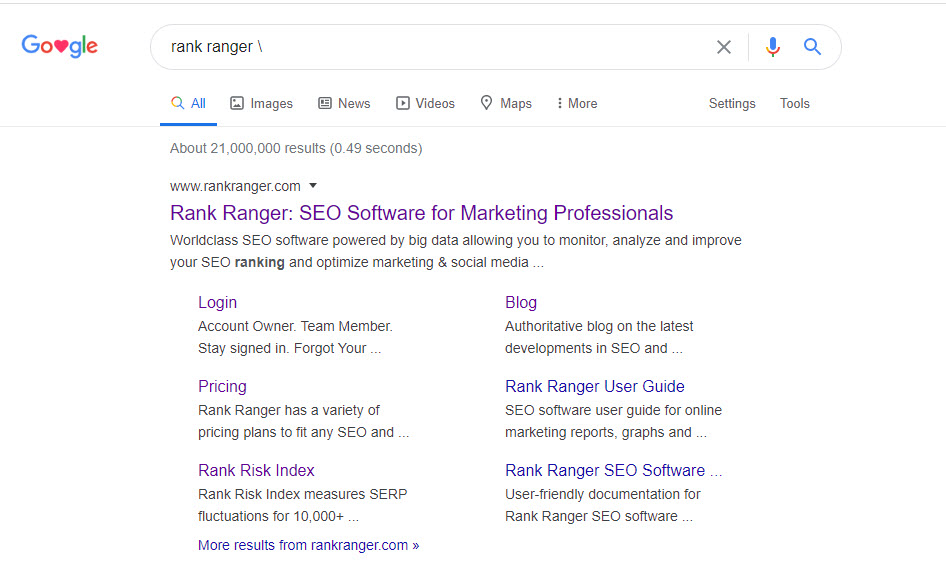
Task: Open the rankranger.com URL dropdown arrow
Action: click(313, 186)
